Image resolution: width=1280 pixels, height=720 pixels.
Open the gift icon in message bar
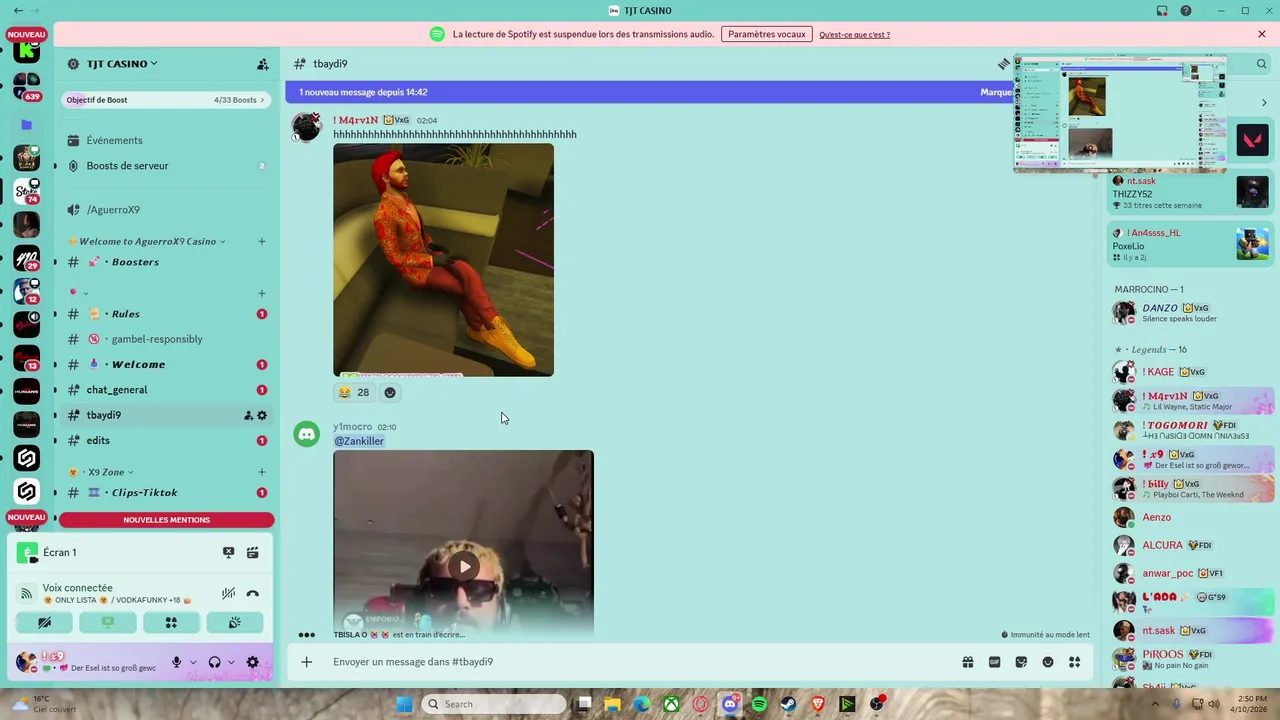tap(968, 662)
